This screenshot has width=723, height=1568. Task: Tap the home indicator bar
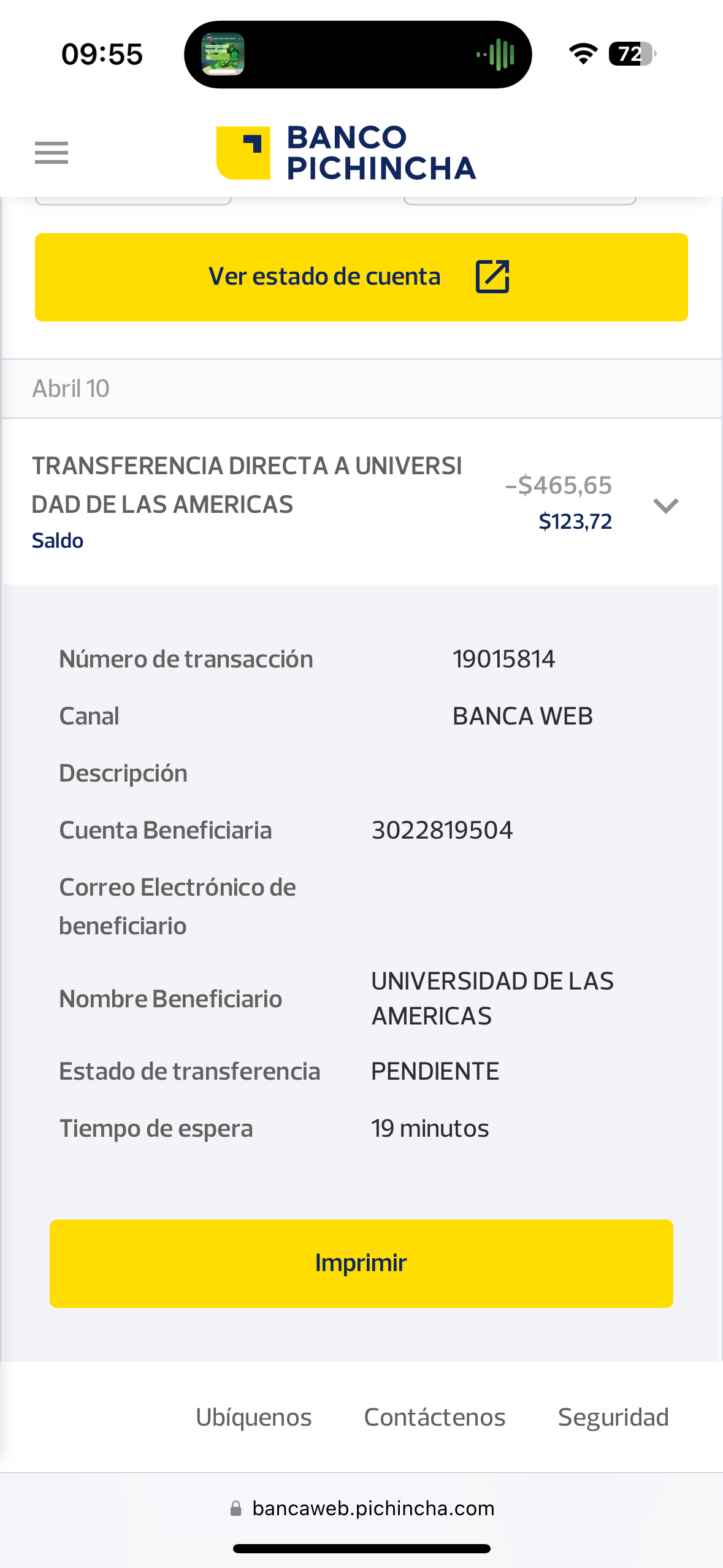[x=361, y=1548]
